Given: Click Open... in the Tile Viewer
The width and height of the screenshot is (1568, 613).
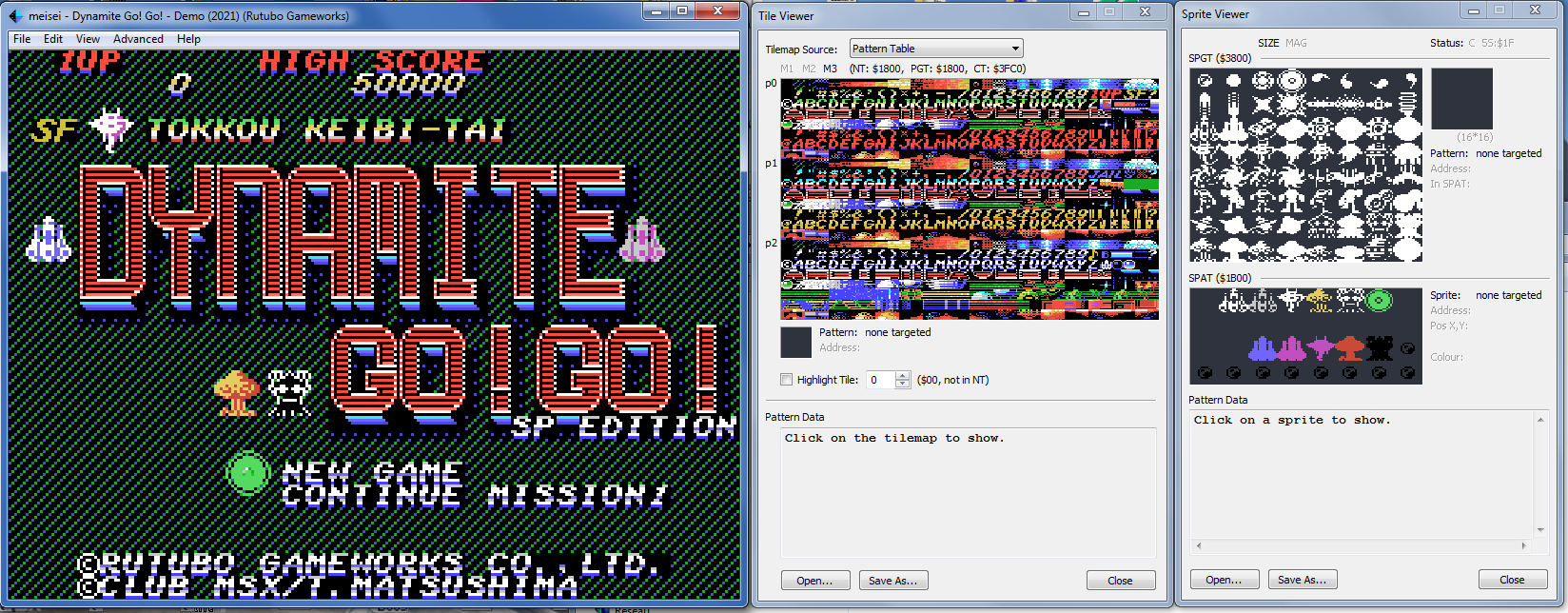Looking at the screenshot, I should (815, 581).
